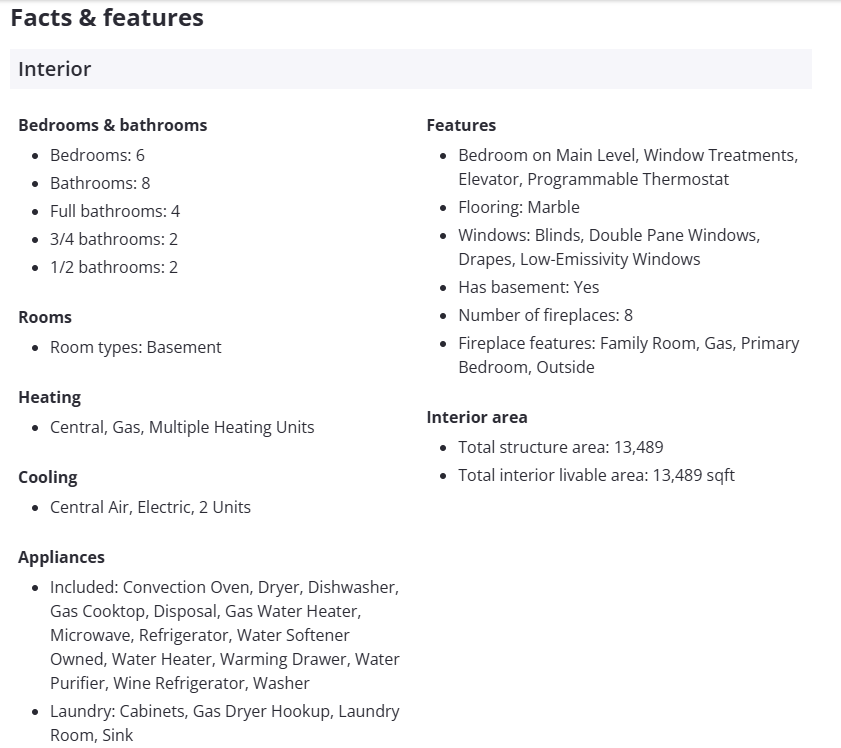This screenshot has height=748, width=841.
Task: Select Number of fireplaces: 8 item
Action: (545, 315)
